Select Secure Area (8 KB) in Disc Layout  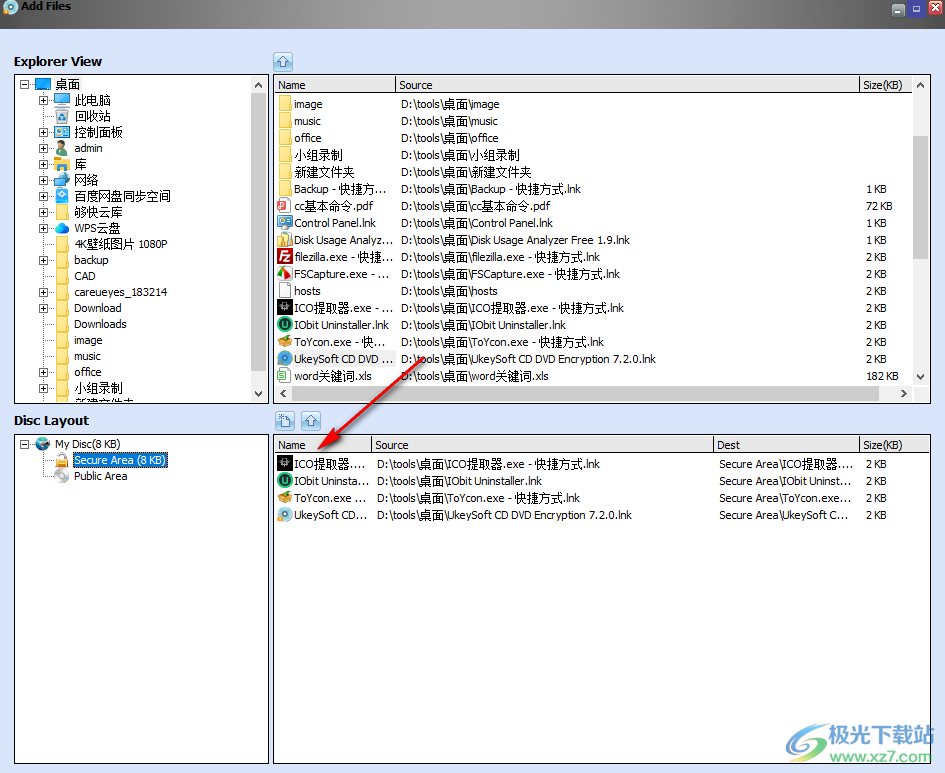click(x=120, y=460)
